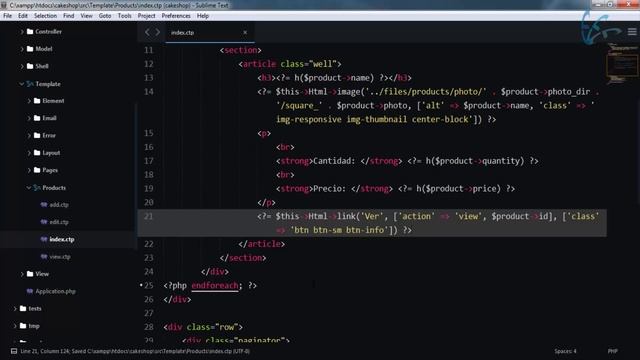Open edit.ctp in the sidebar
This screenshot has width=640, height=360.
pos(59,222)
